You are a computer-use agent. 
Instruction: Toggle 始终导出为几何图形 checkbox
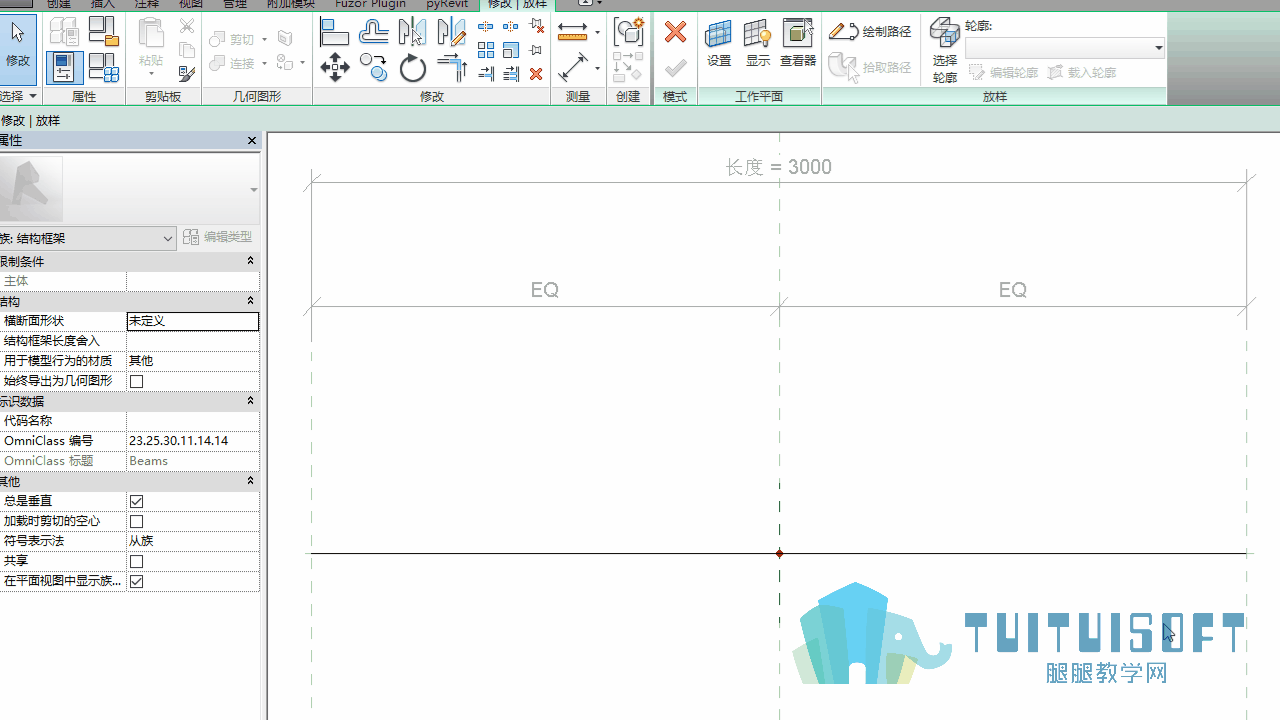137,381
